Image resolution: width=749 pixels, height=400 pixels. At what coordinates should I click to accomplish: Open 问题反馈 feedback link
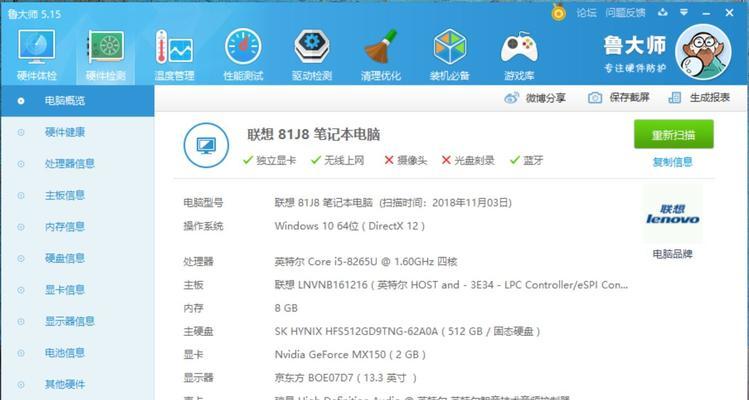625,13
